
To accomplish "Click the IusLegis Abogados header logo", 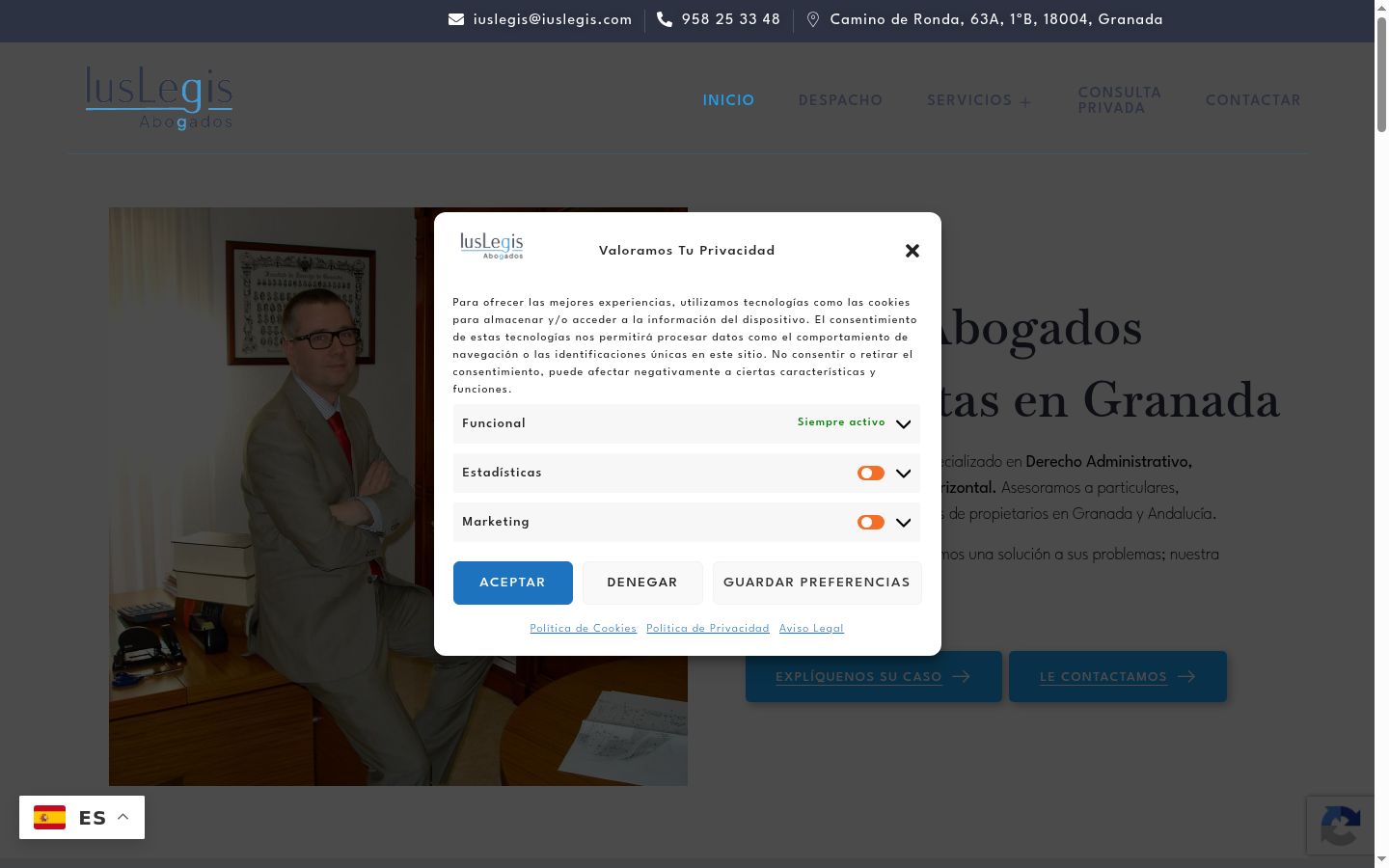I will tap(159, 97).
